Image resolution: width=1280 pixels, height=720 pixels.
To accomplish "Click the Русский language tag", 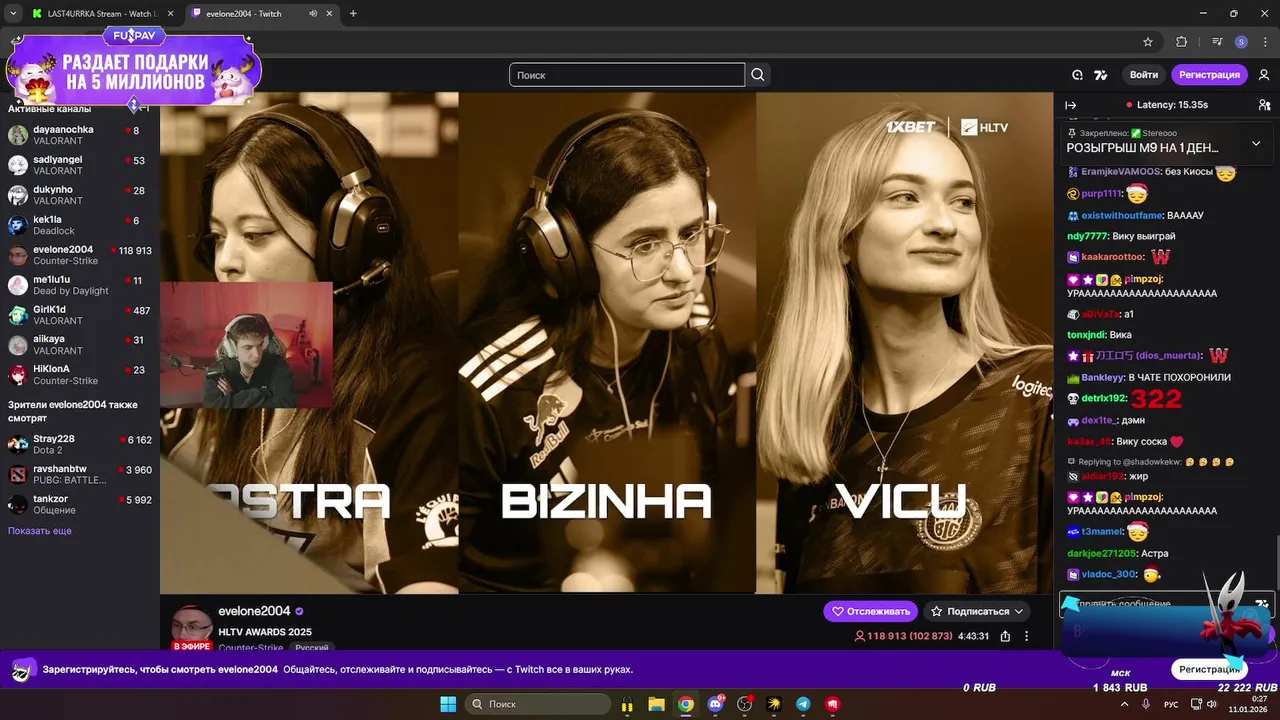I will point(312,647).
